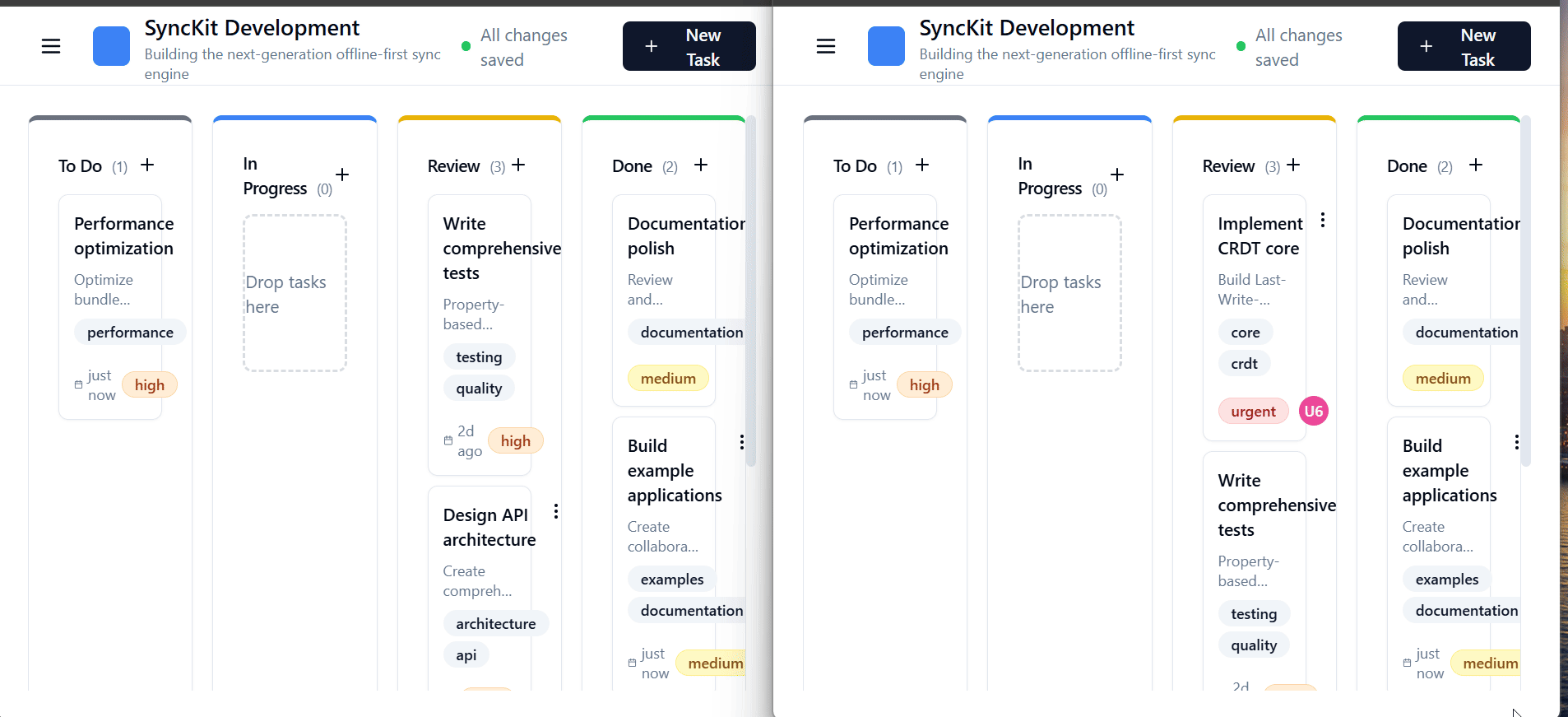Open hamburger menu in right window
This screenshot has height=717, width=1568.
(826, 47)
